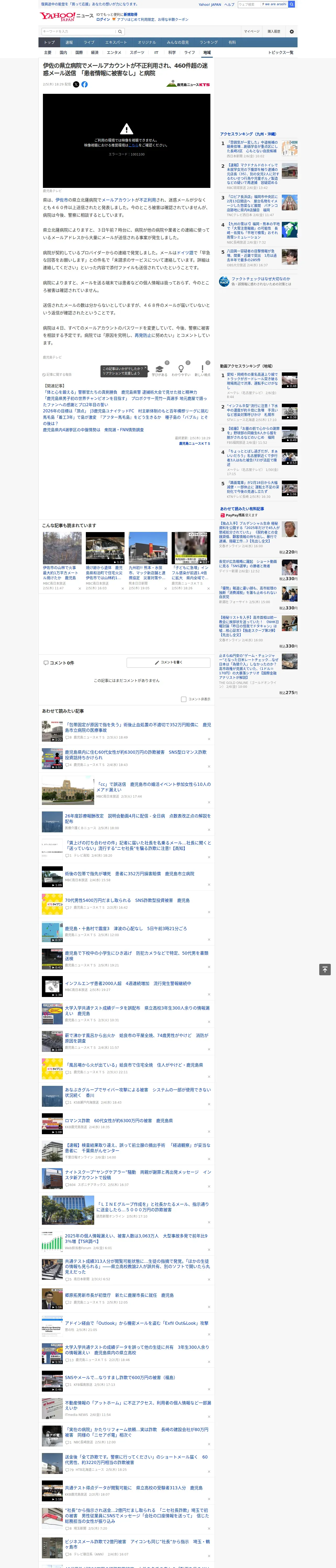Viewport: 336px width, 1568px height.
Task: Open the 伊佐市 link in article body
Action: pos(61,200)
